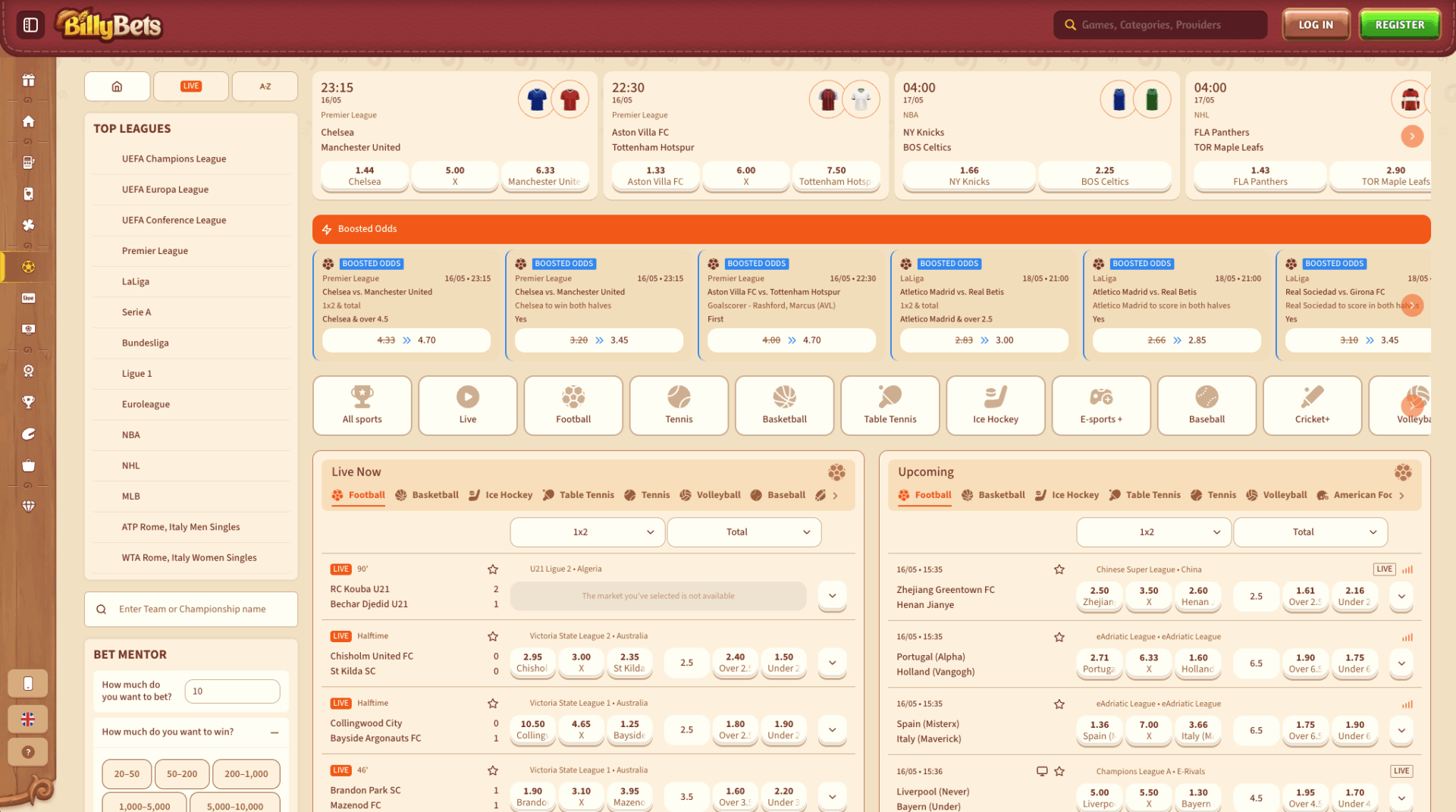Open the virtual sports screen icon in the sidebar
The width and height of the screenshot is (1456, 812).
click(x=28, y=329)
